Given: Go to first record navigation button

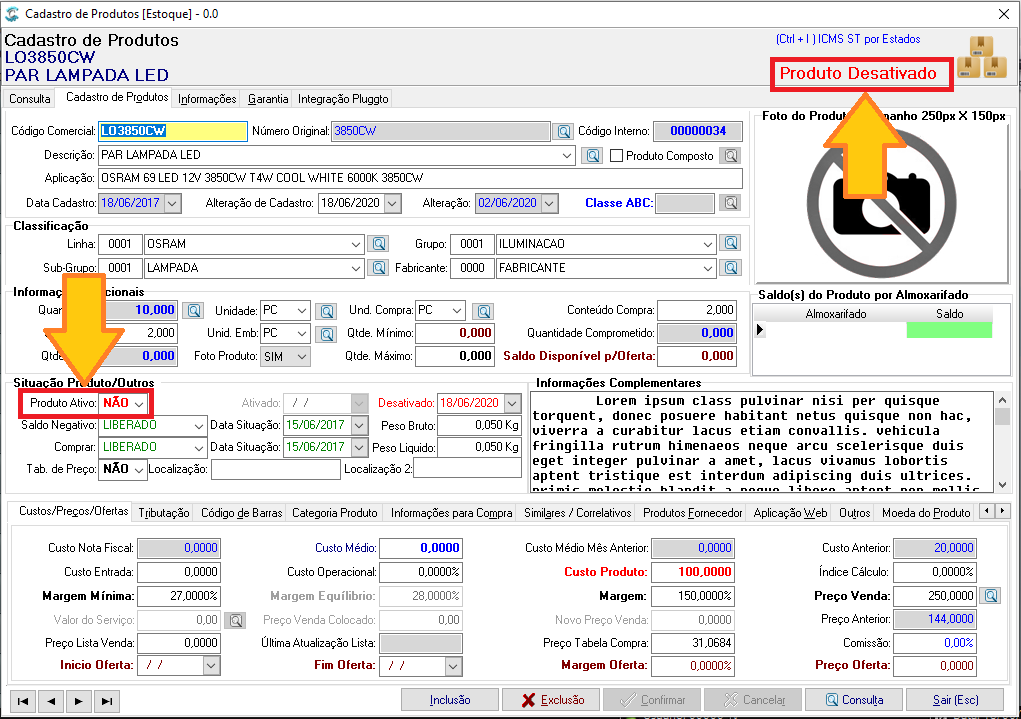Looking at the screenshot, I should coord(23,701).
